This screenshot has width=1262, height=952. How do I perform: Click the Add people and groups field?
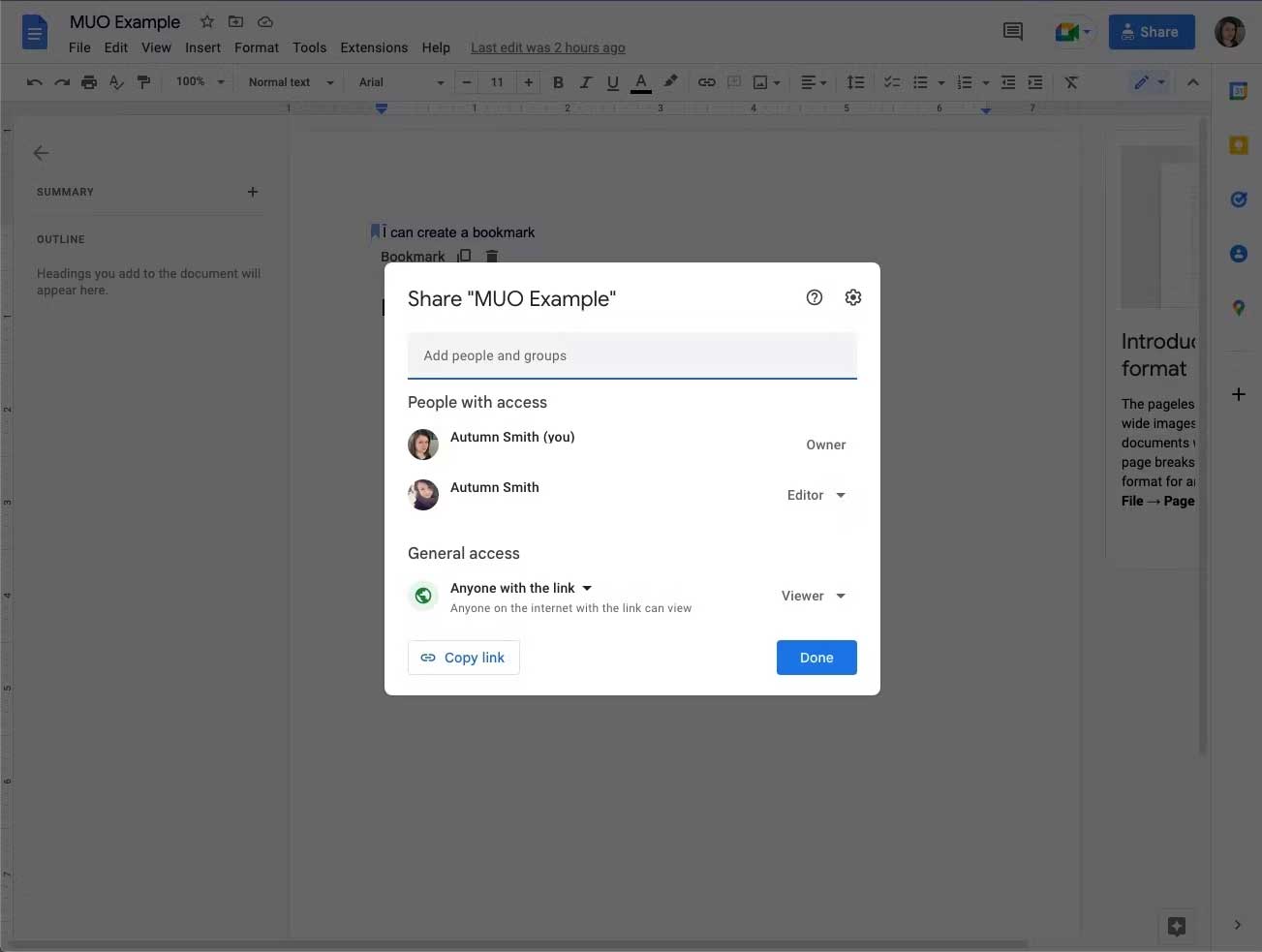pos(631,355)
